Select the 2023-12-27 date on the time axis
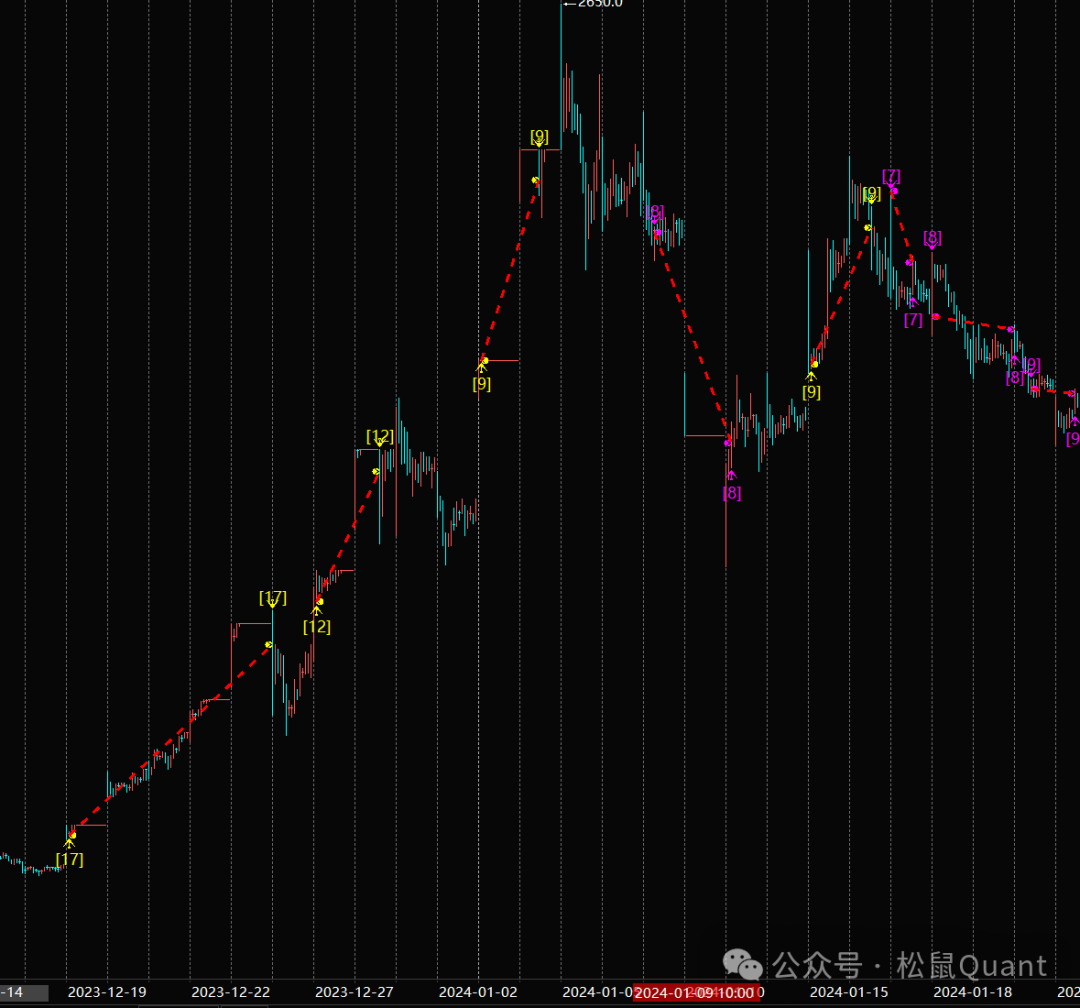 (354, 993)
